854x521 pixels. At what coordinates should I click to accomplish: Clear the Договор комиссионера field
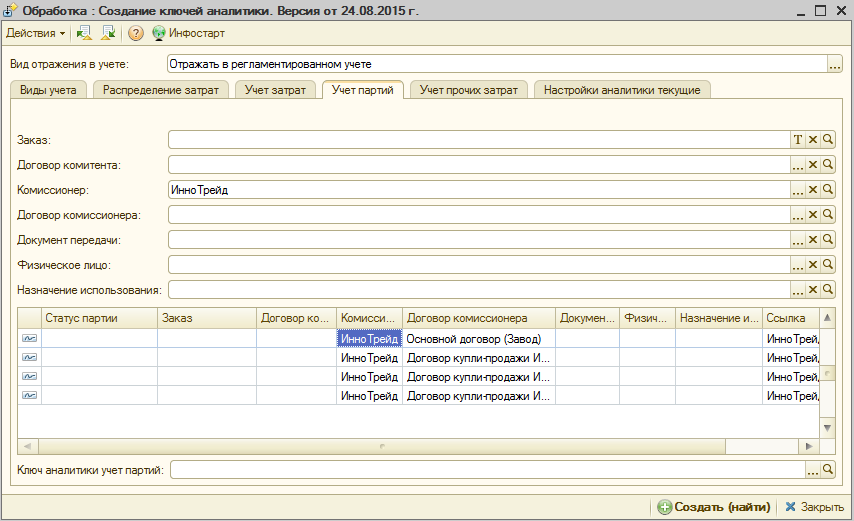tap(813, 215)
